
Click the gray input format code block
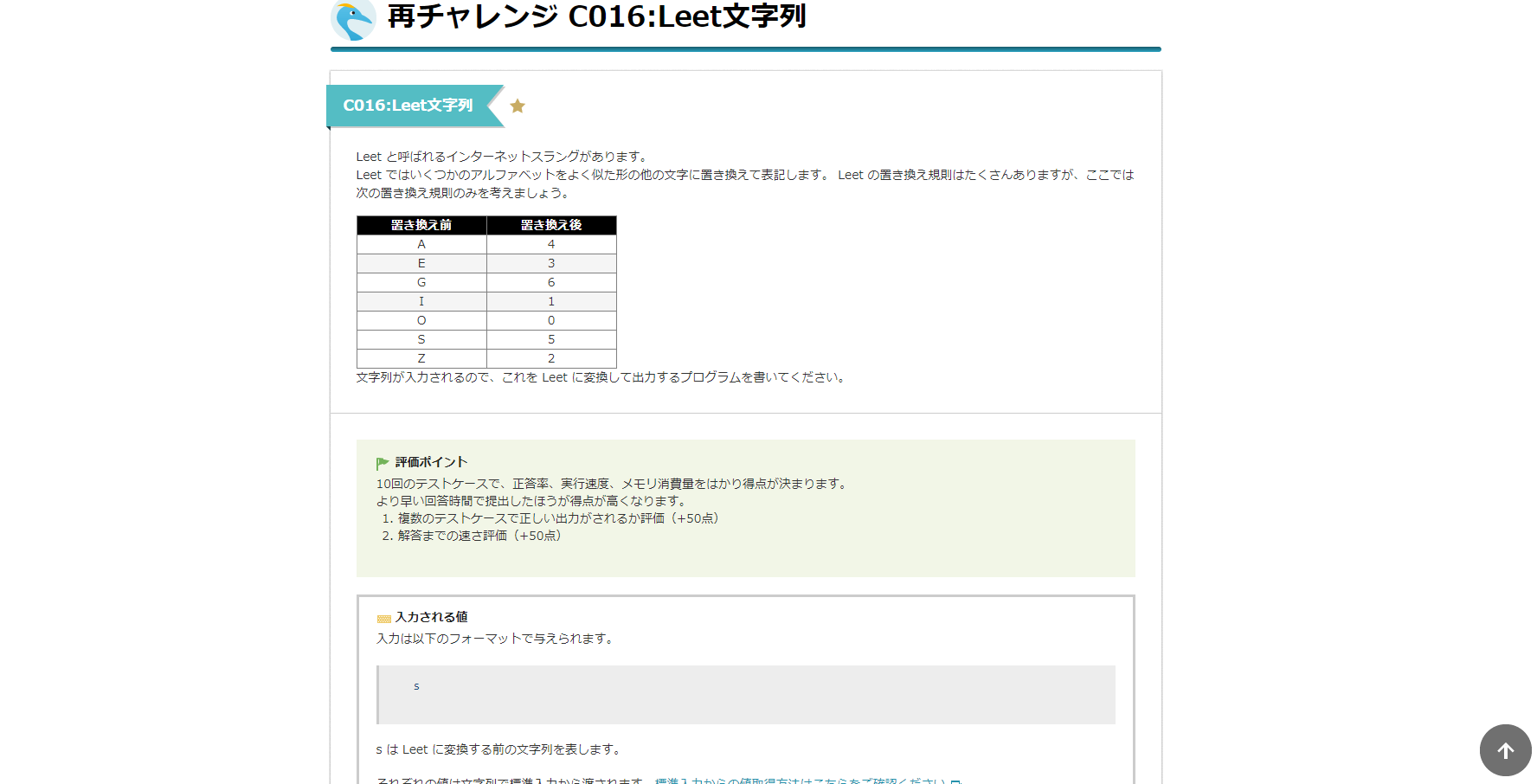[x=746, y=694]
